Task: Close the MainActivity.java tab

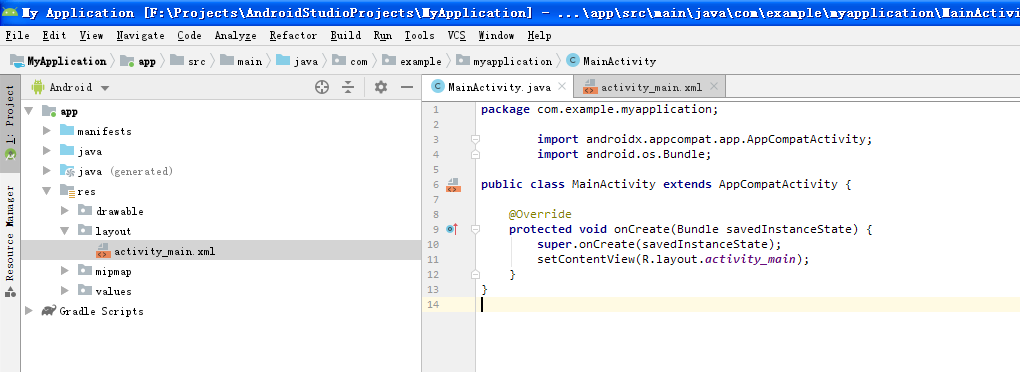Action: (x=563, y=86)
